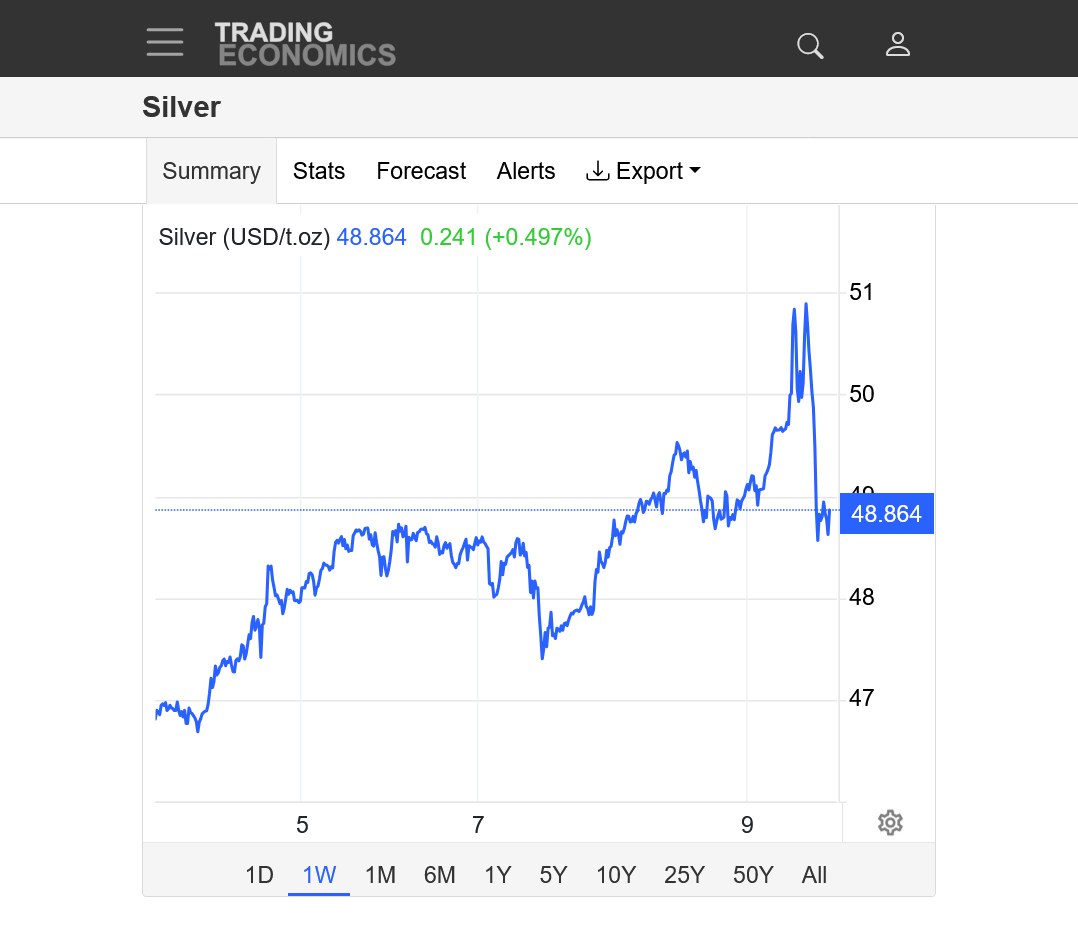Image resolution: width=1078 pixels, height=933 pixels.
Task: Select the 6M time range
Action: 439,875
